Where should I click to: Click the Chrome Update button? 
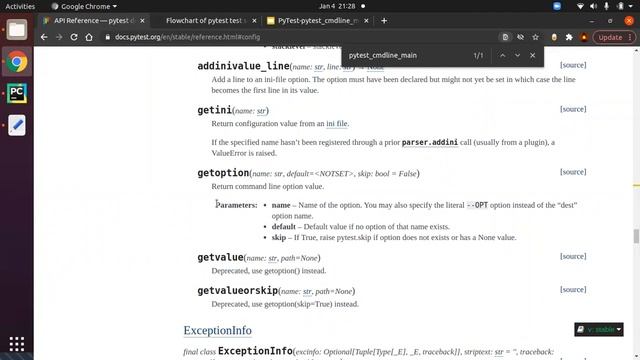click(x=610, y=37)
